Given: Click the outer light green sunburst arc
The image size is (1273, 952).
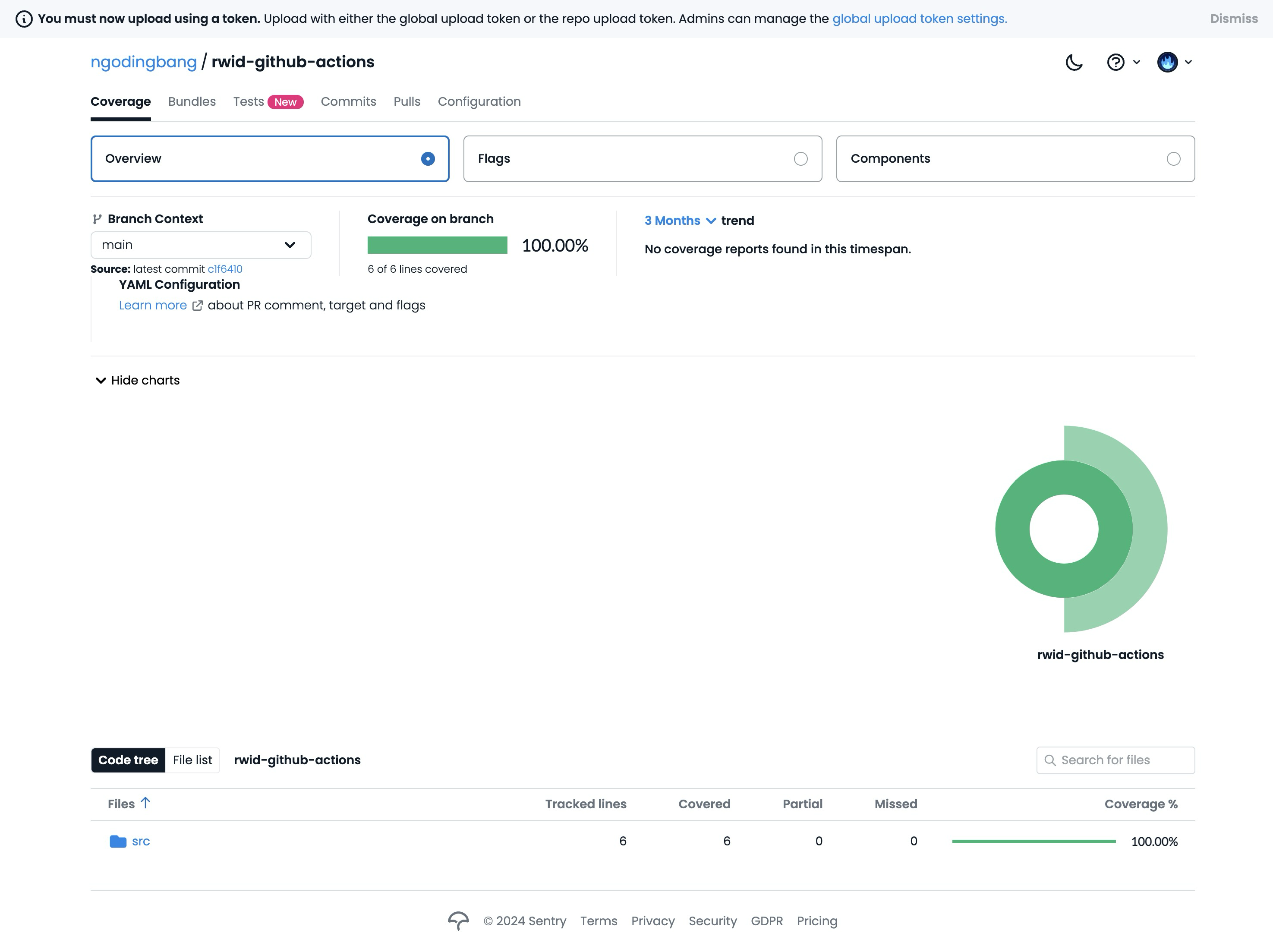Looking at the screenshot, I should (1150, 529).
